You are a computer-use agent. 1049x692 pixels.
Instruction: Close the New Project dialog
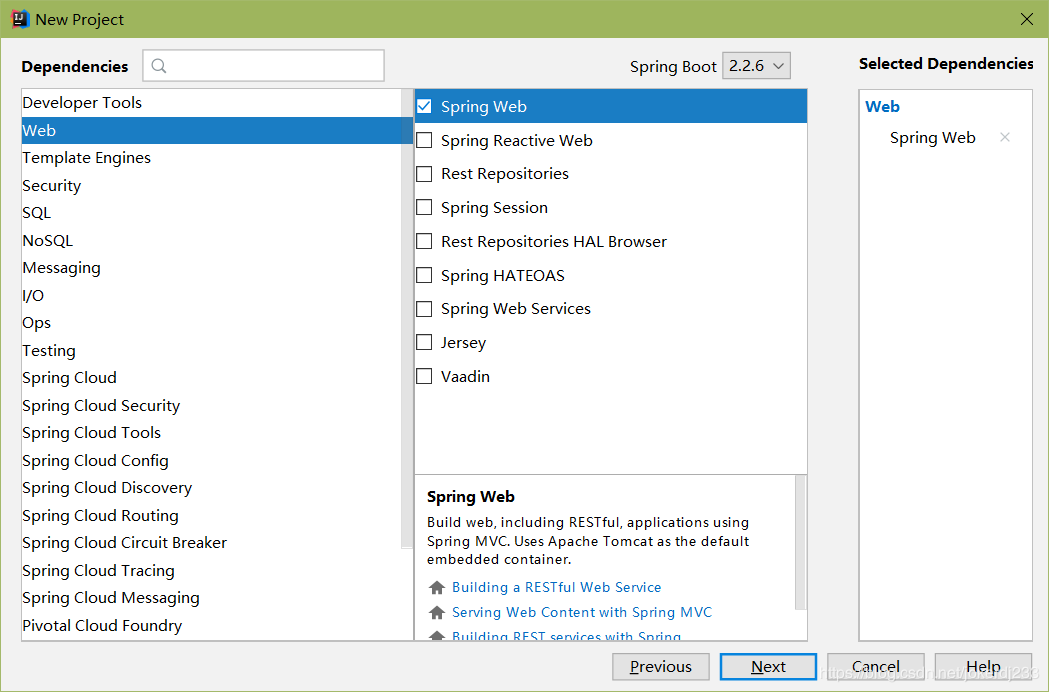tap(1027, 19)
